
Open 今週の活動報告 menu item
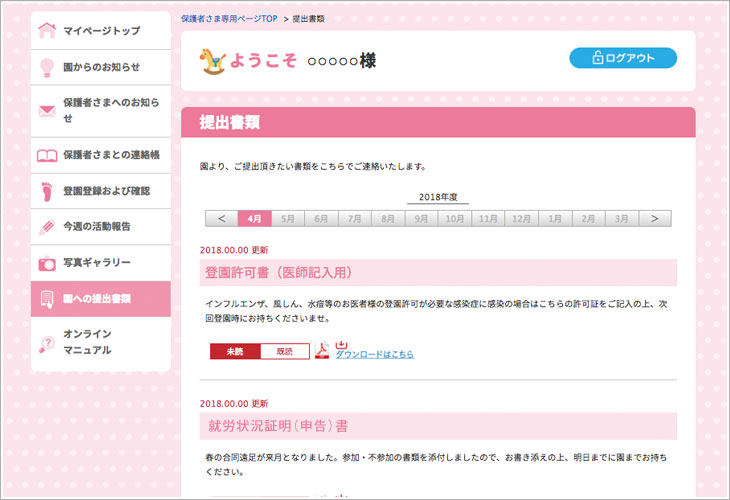pos(101,227)
